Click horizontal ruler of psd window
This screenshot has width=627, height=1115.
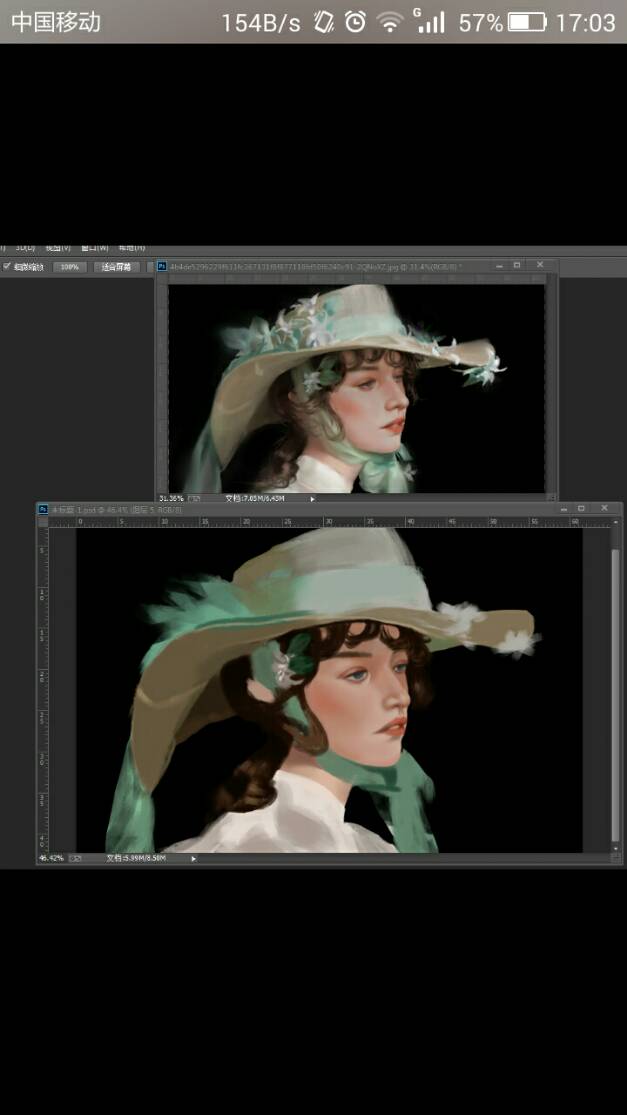[x=329, y=522]
